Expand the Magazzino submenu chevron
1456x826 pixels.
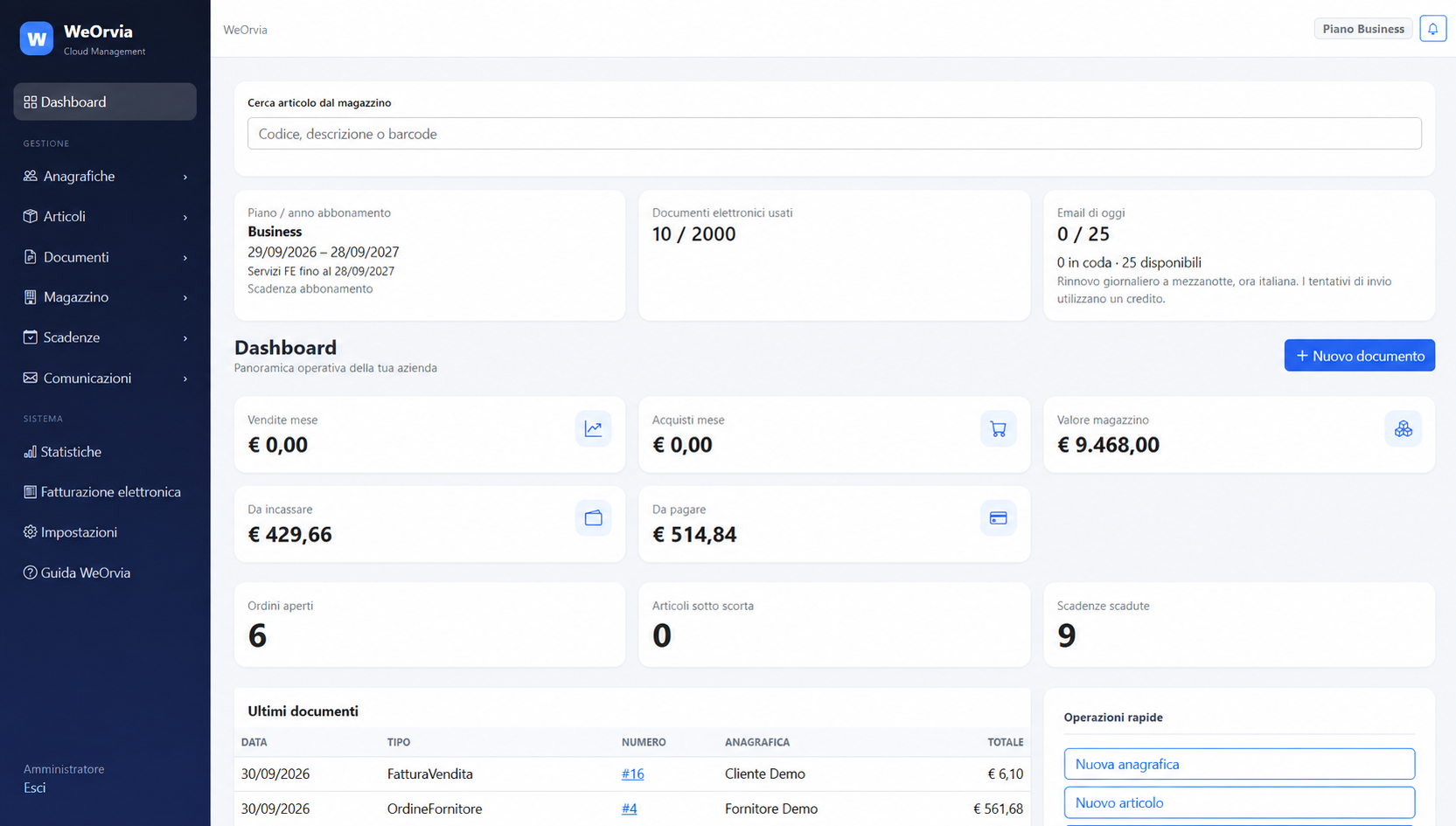(x=185, y=298)
